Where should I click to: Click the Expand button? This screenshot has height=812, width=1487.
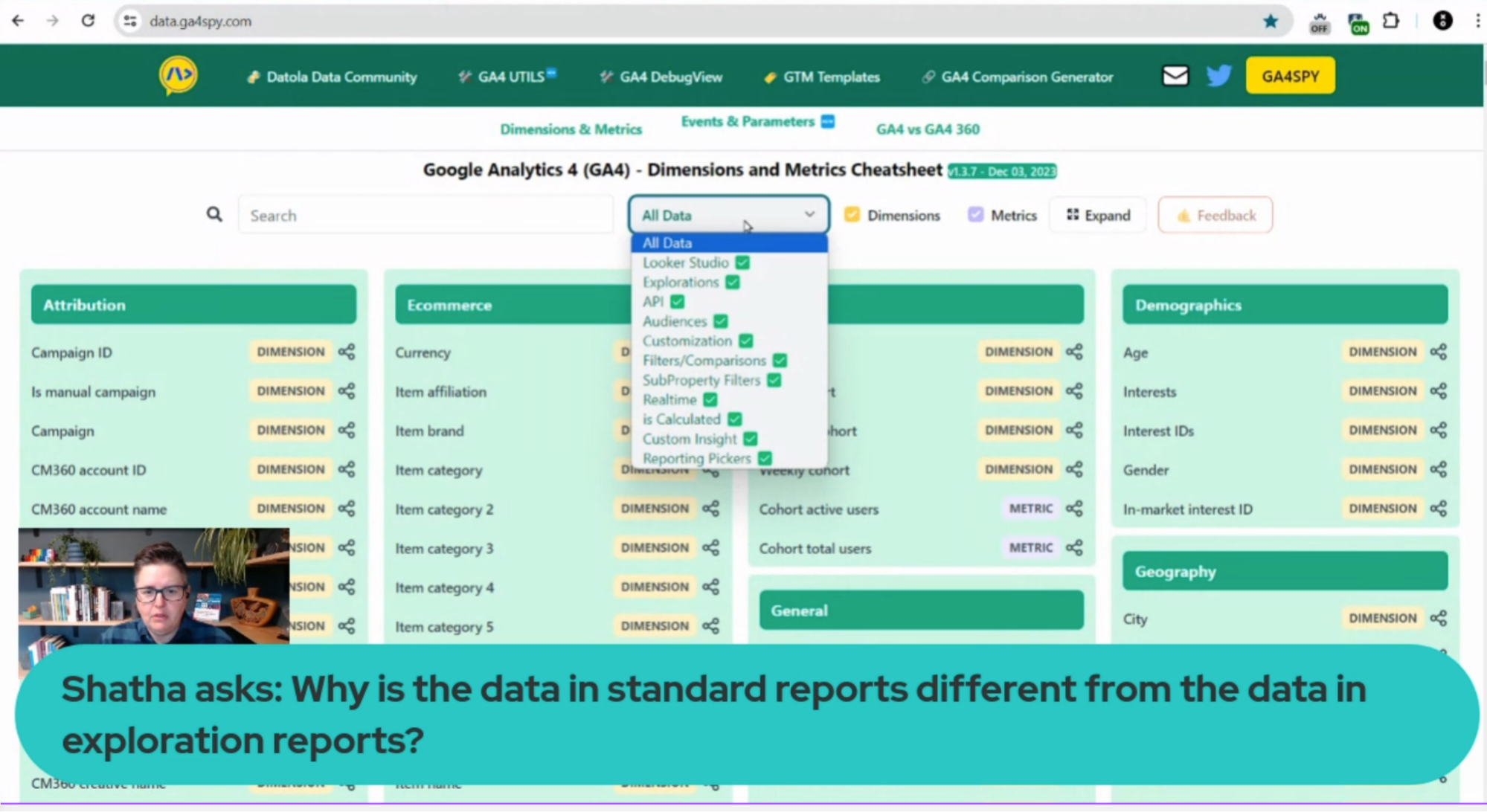coord(1098,215)
